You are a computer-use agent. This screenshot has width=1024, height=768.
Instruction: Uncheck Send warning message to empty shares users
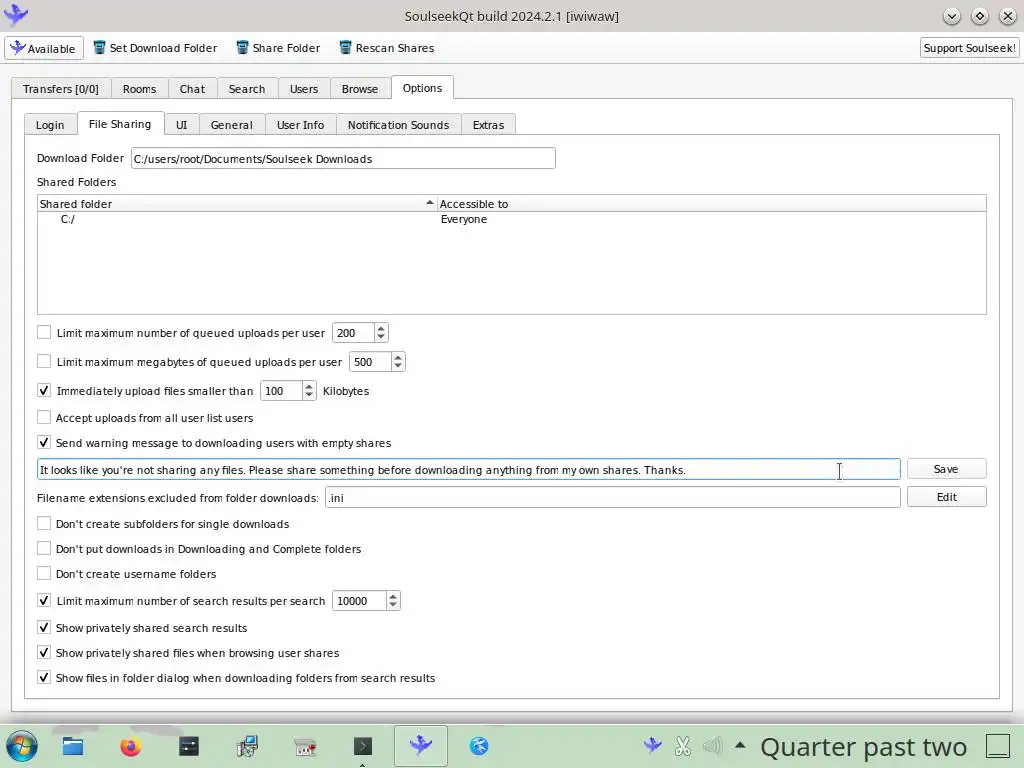point(44,443)
